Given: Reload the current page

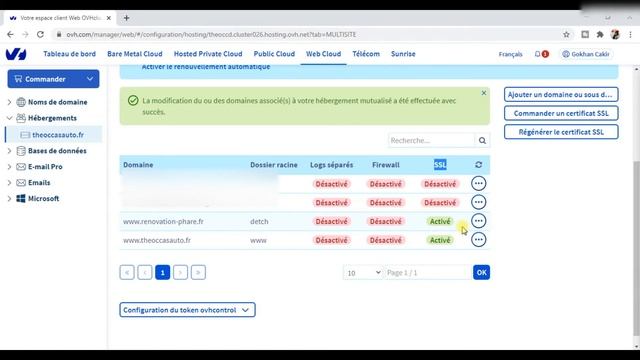Looking at the screenshot, I should pos(40,35).
